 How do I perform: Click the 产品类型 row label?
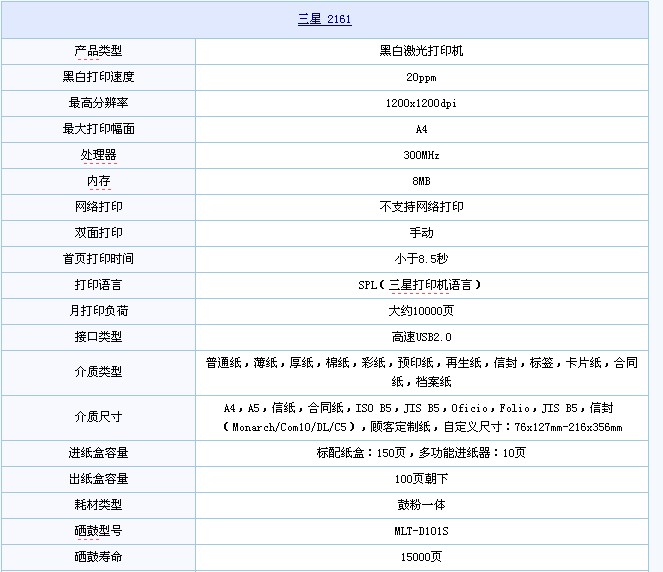click(x=98, y=51)
